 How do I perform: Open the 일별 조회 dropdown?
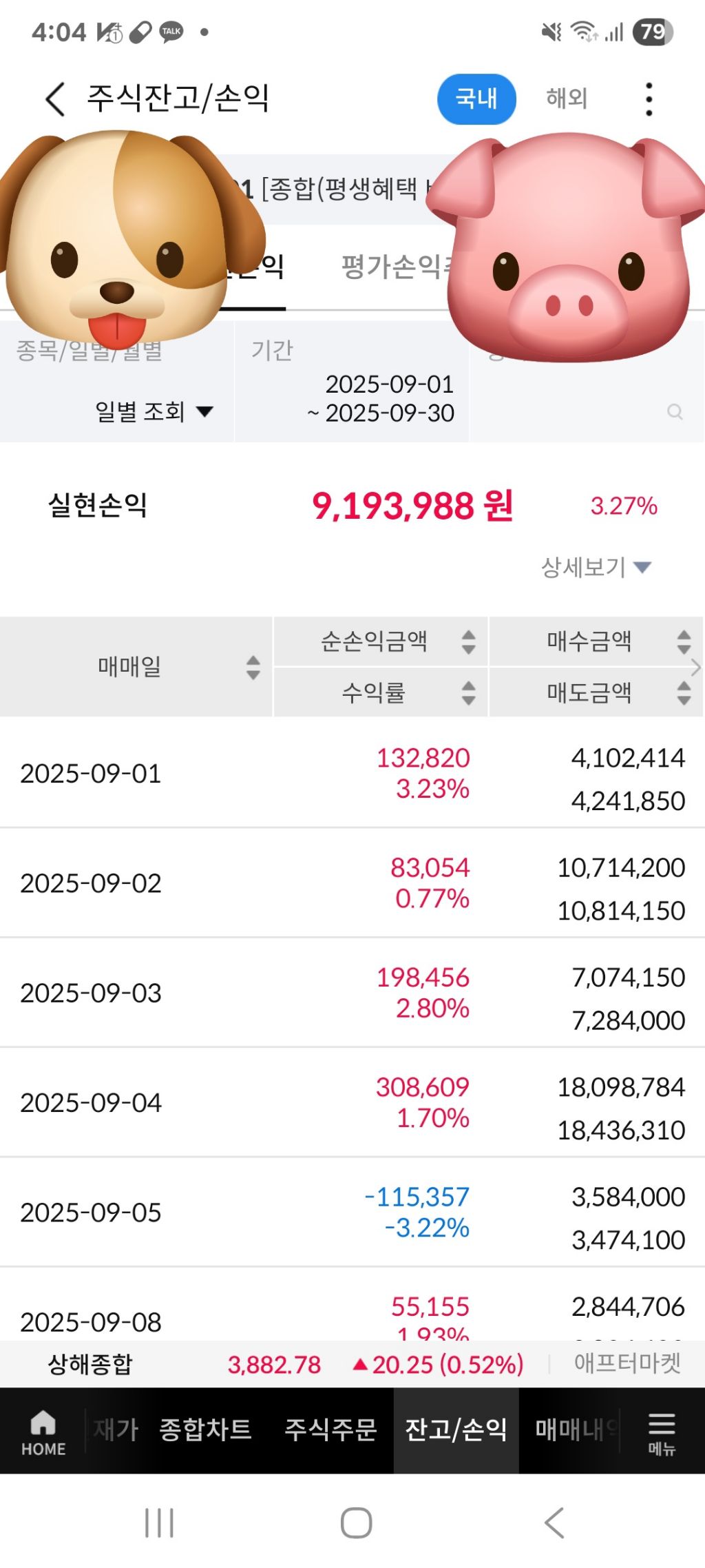154,412
